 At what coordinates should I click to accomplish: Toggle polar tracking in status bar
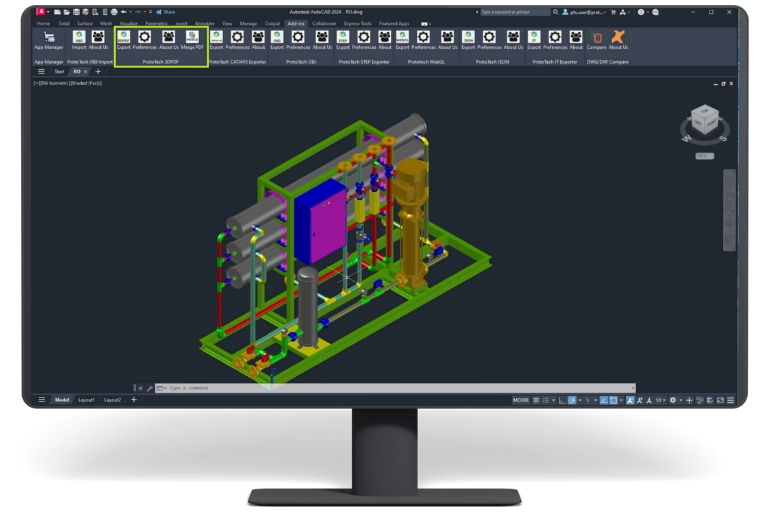(x=572, y=400)
